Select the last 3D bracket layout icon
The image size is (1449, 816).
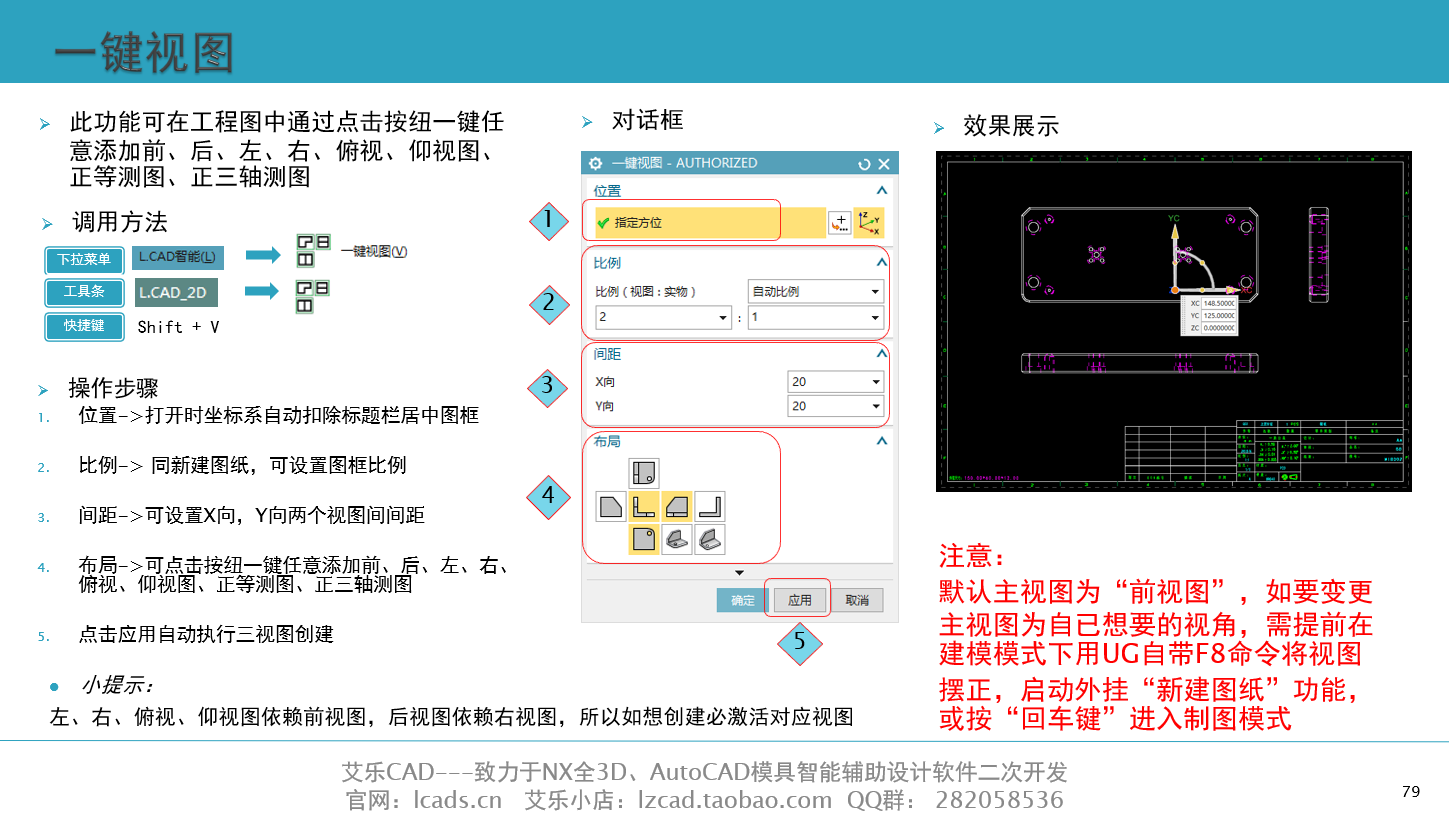click(710, 539)
